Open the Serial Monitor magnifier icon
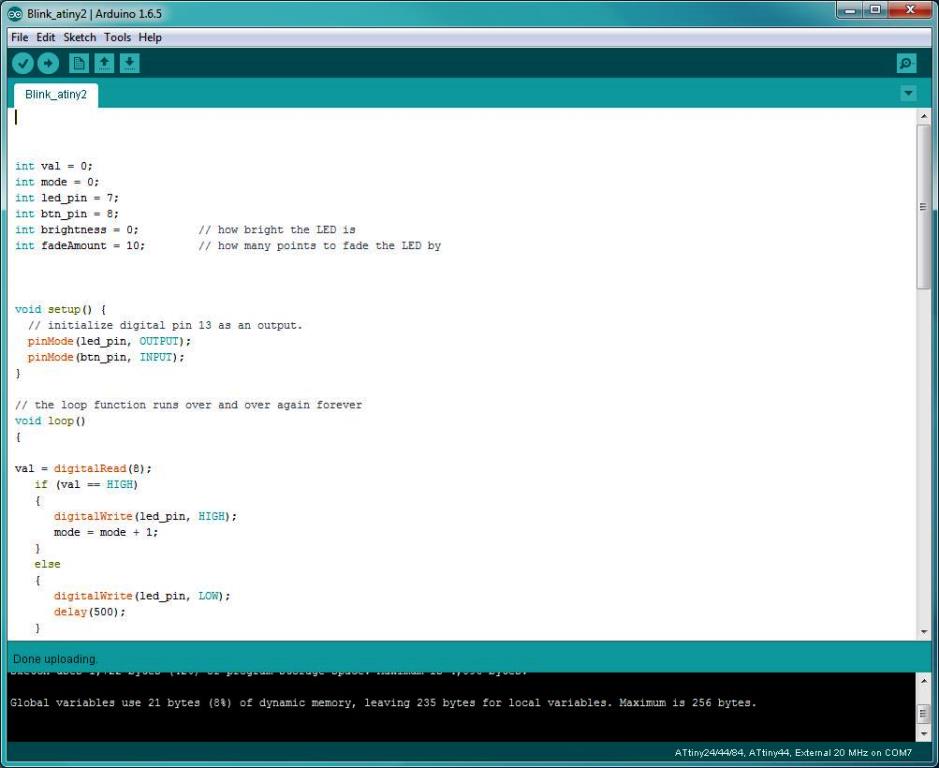Viewport: 939px width, 768px height. coord(906,63)
